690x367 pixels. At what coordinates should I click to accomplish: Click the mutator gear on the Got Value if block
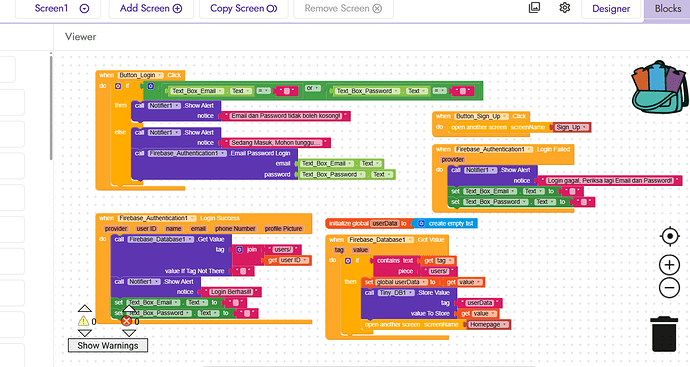[348, 261]
